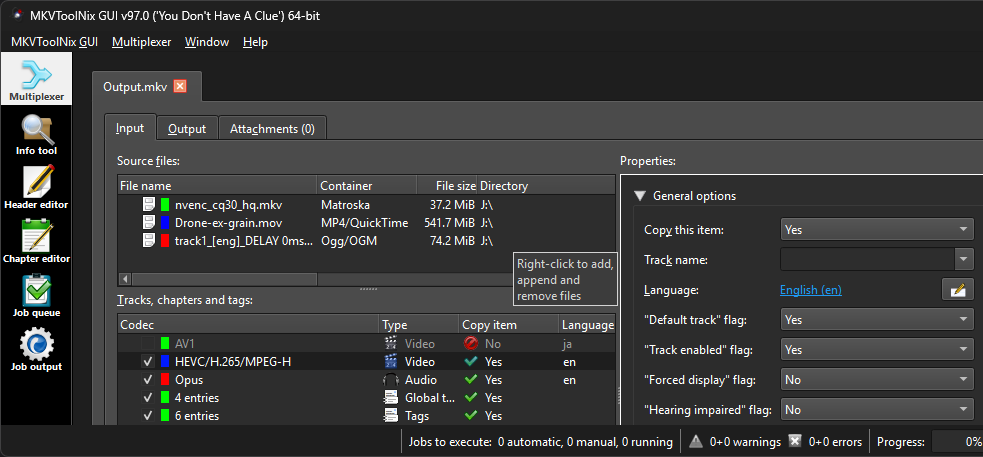Click the English (en) language link

click(x=811, y=290)
